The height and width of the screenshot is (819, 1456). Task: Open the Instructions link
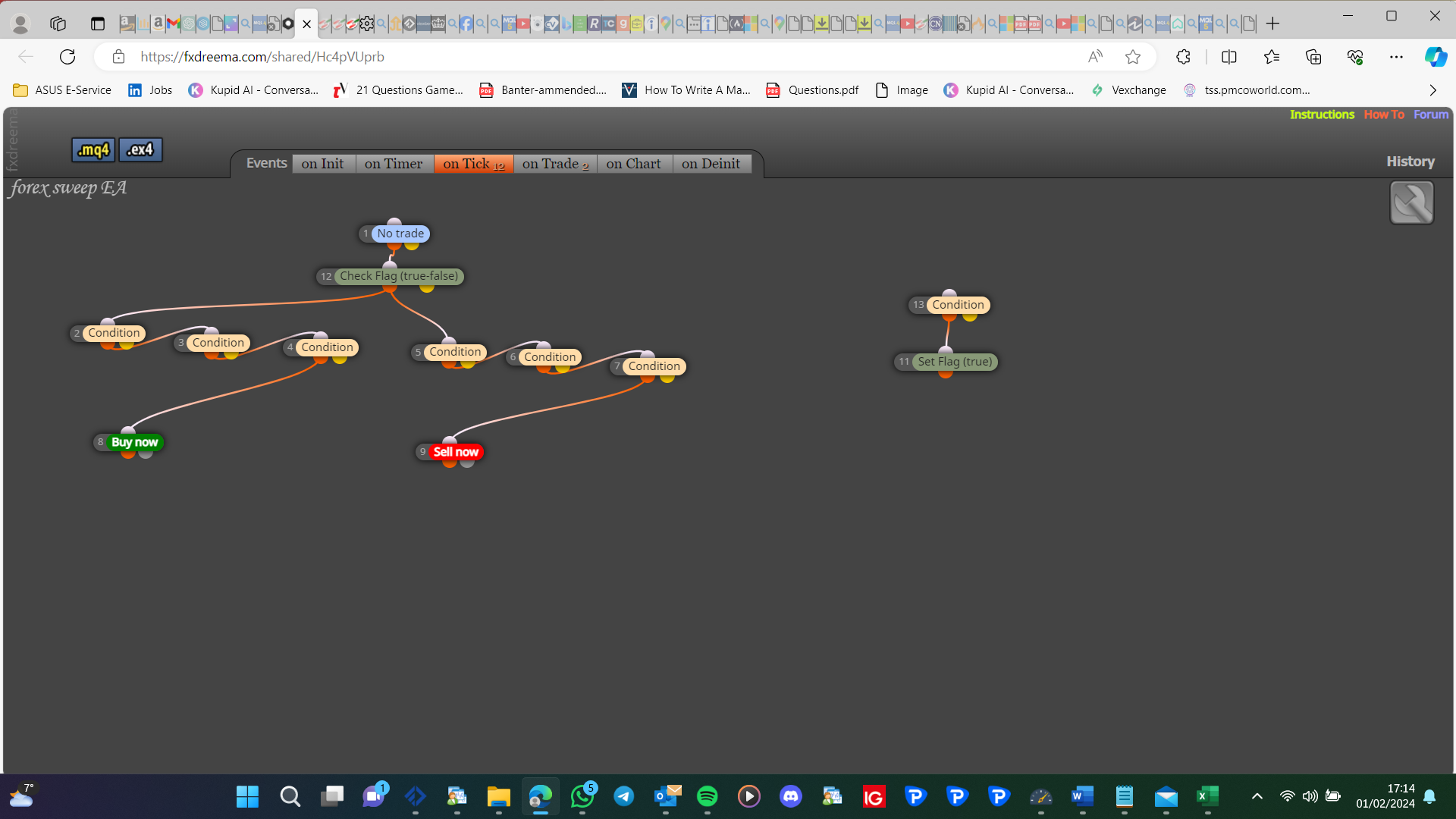1322,115
